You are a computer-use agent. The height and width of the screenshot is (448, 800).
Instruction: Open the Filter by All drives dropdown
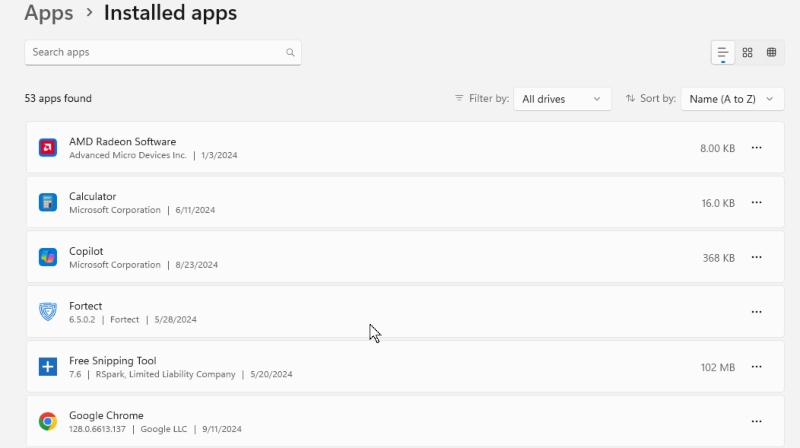(x=562, y=99)
